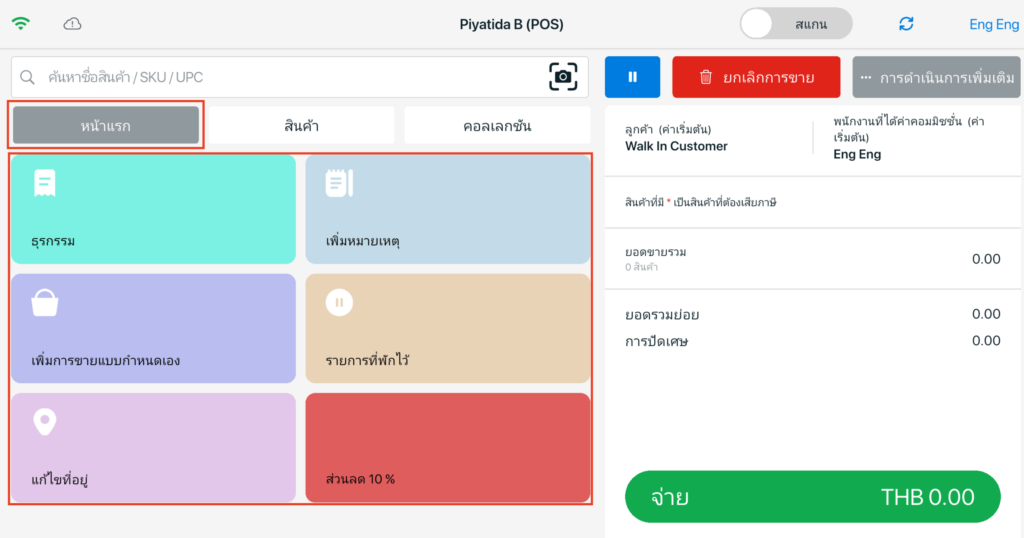Select the หน้าแรก home tab
Screen dimensions: 1024x538
(x=106, y=126)
